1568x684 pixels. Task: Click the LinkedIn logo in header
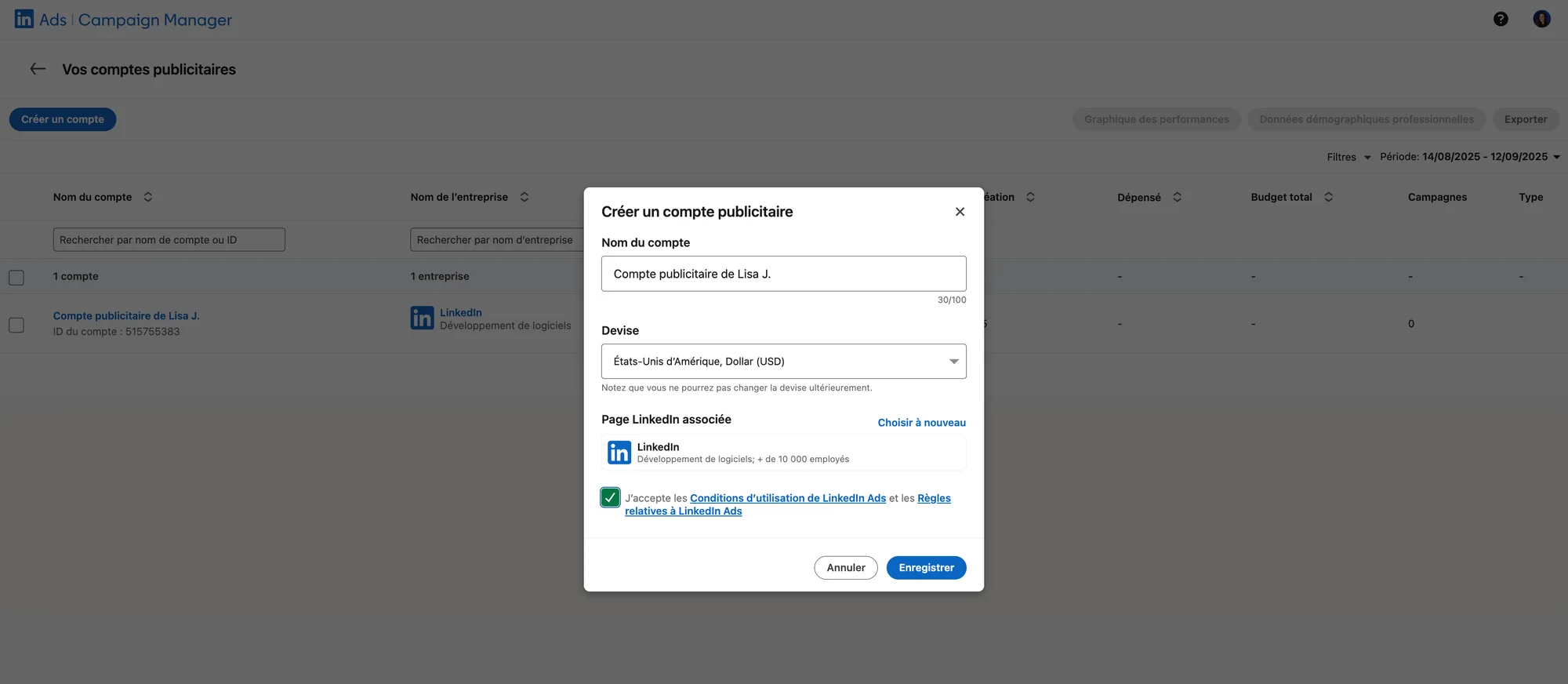click(x=24, y=19)
